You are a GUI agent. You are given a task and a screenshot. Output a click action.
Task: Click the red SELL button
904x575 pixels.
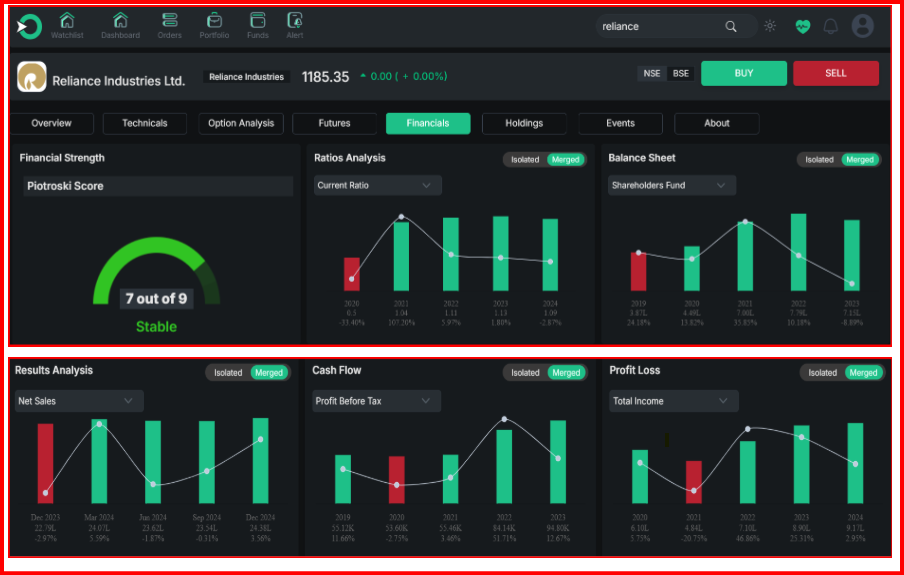point(836,73)
